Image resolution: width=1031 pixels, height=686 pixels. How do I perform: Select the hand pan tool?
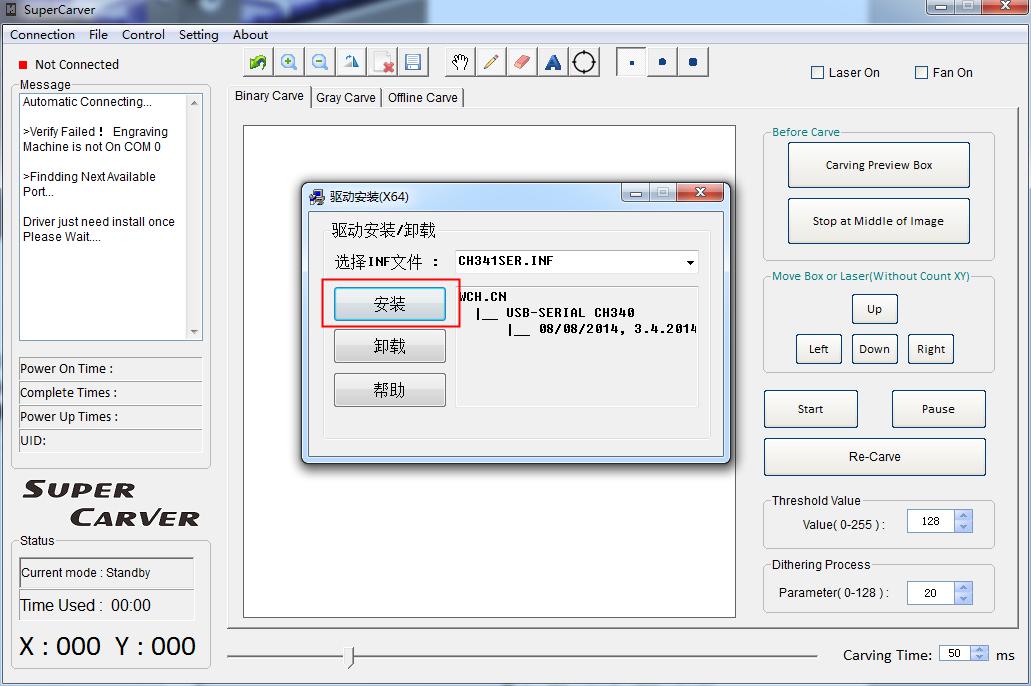point(460,62)
